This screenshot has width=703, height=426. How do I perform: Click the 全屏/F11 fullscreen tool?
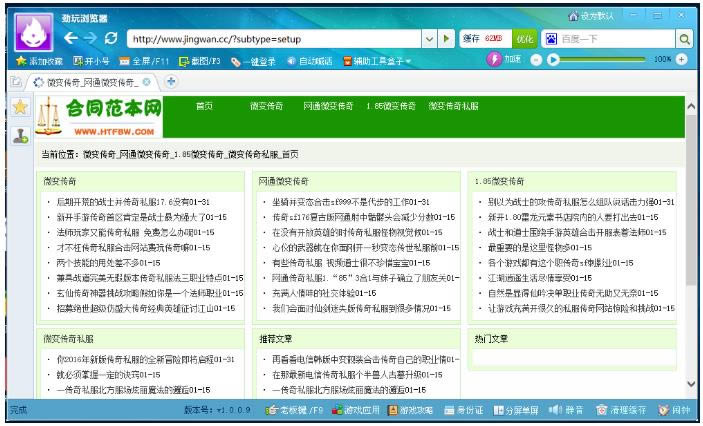(148, 61)
